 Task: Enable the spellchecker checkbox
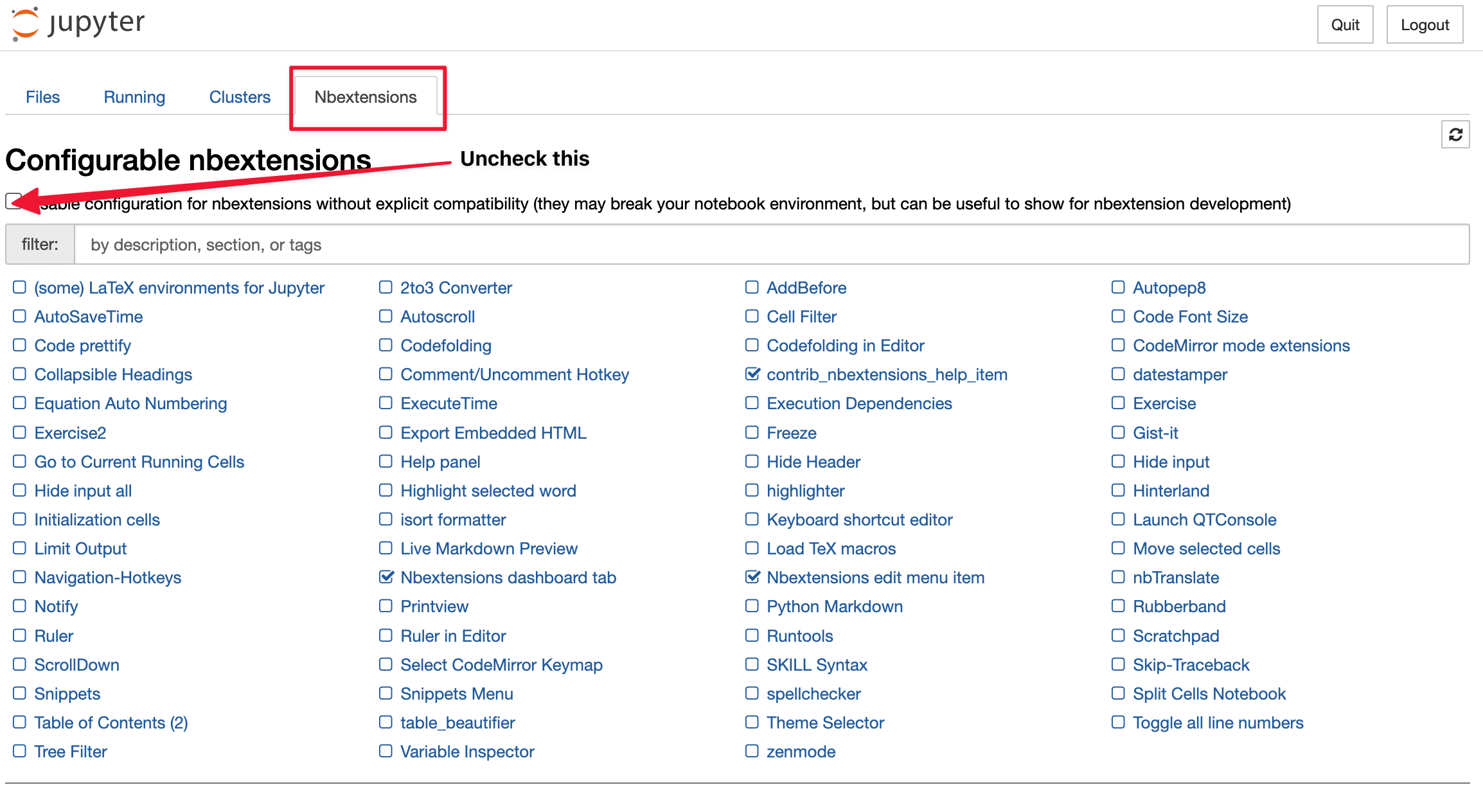(752, 693)
